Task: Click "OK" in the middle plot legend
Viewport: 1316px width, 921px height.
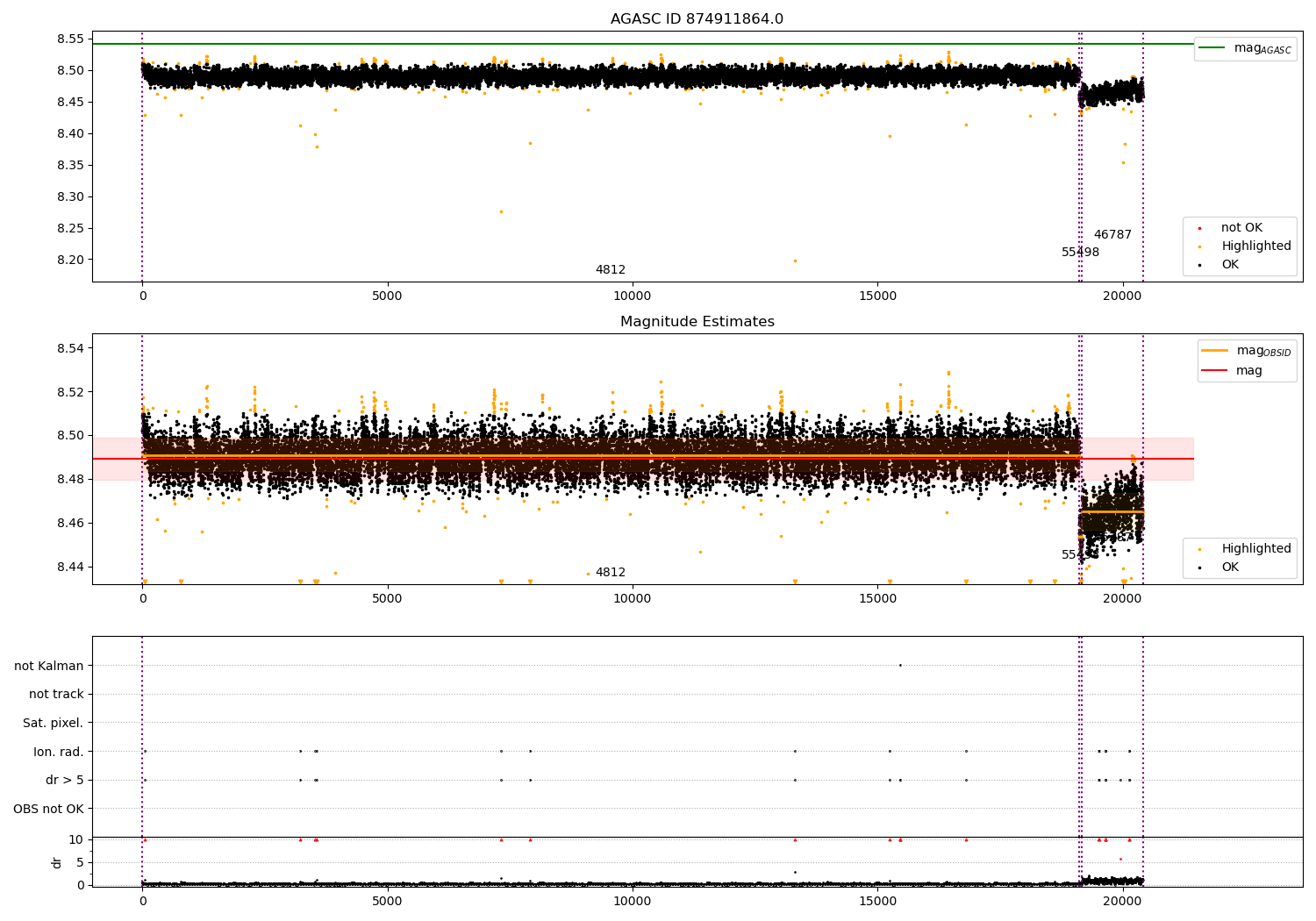Action: (1229, 568)
